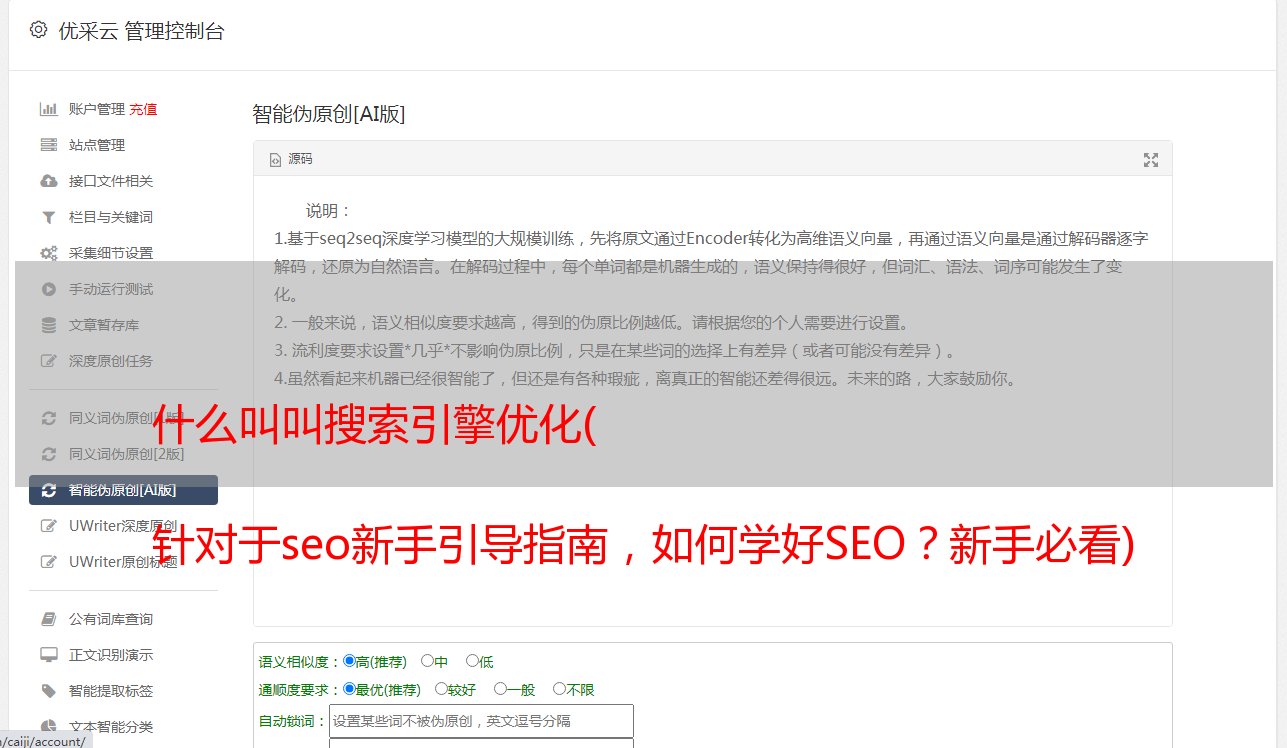
Task: Open 账户管理 bar chart icon
Action: pyautogui.click(x=48, y=109)
